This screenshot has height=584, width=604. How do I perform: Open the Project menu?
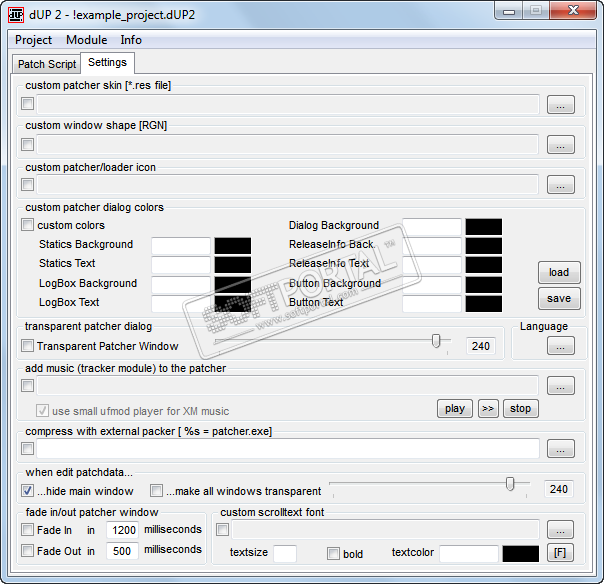[x=34, y=40]
